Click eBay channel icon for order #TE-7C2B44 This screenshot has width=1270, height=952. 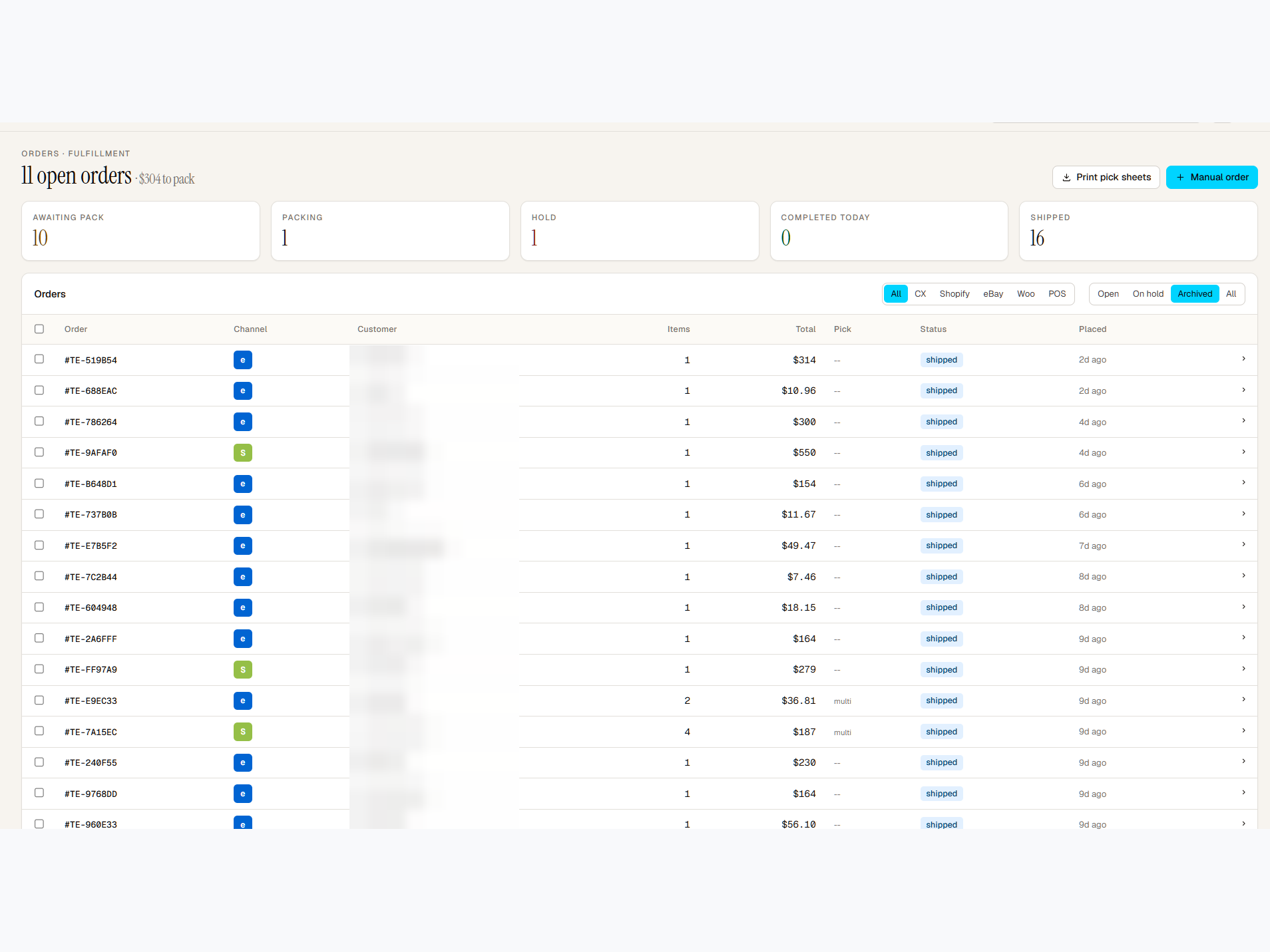[243, 577]
